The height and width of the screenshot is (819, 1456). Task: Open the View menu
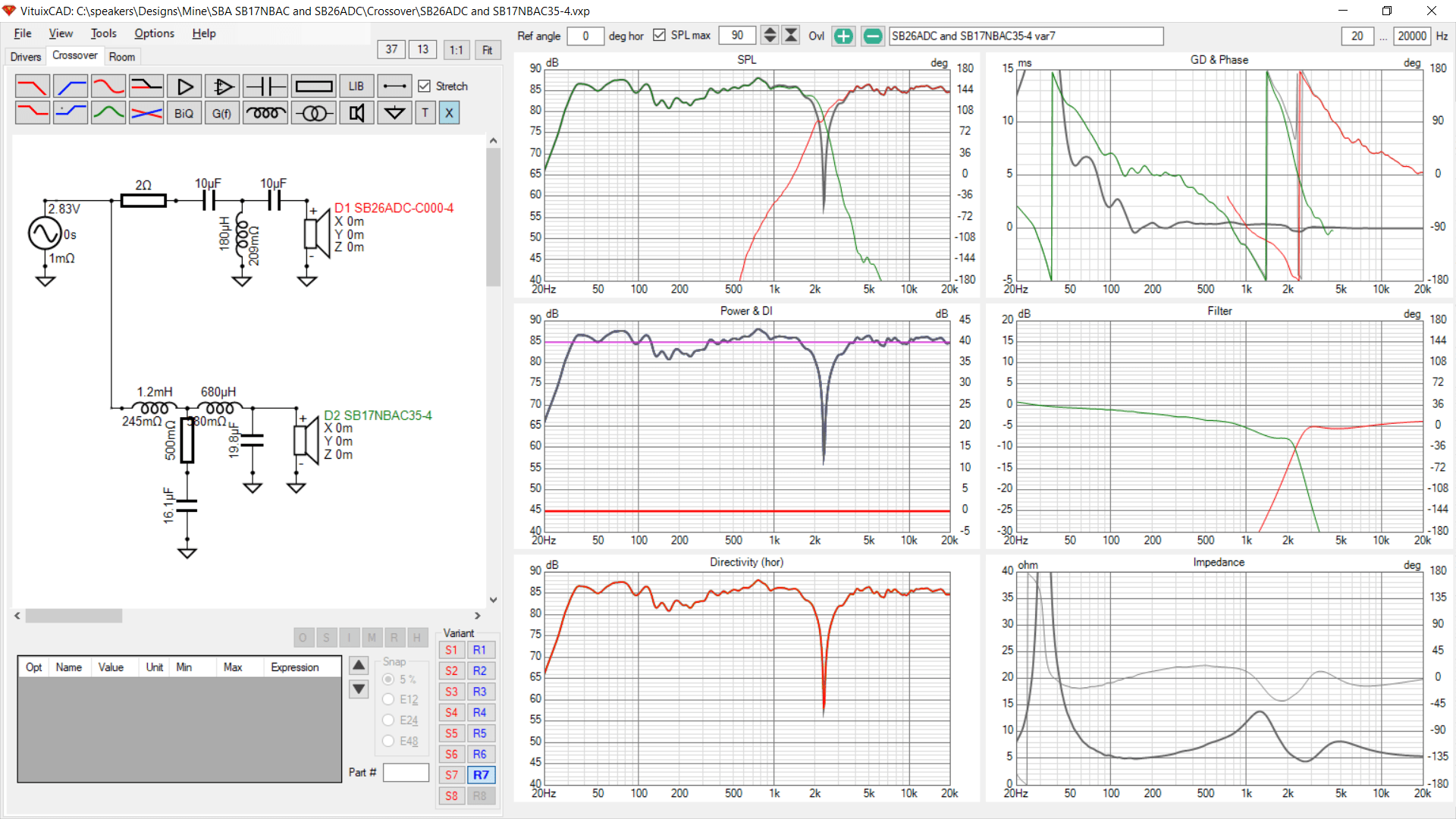coord(61,33)
